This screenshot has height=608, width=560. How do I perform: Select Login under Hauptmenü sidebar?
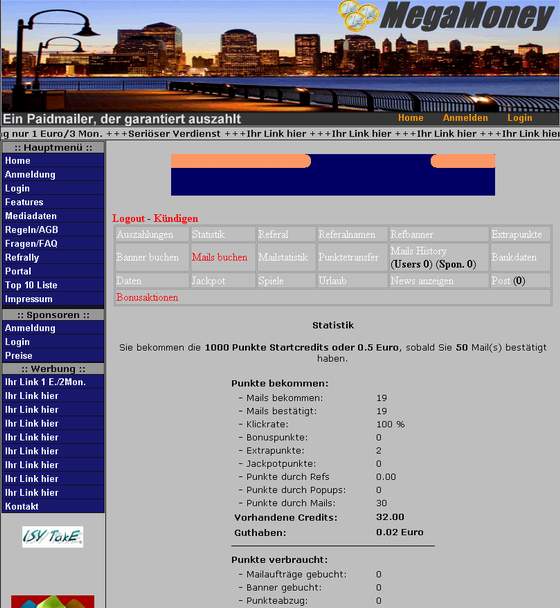point(17,188)
